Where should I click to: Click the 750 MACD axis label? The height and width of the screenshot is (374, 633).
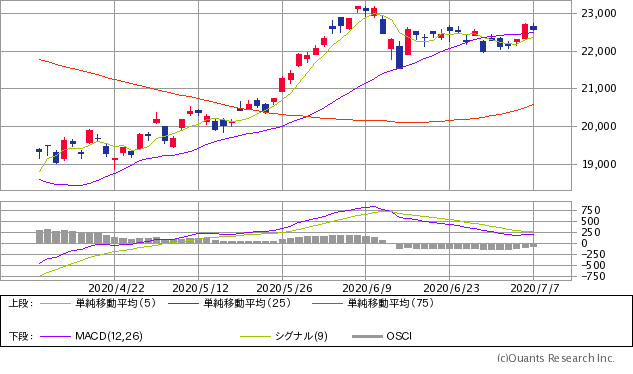click(x=591, y=210)
